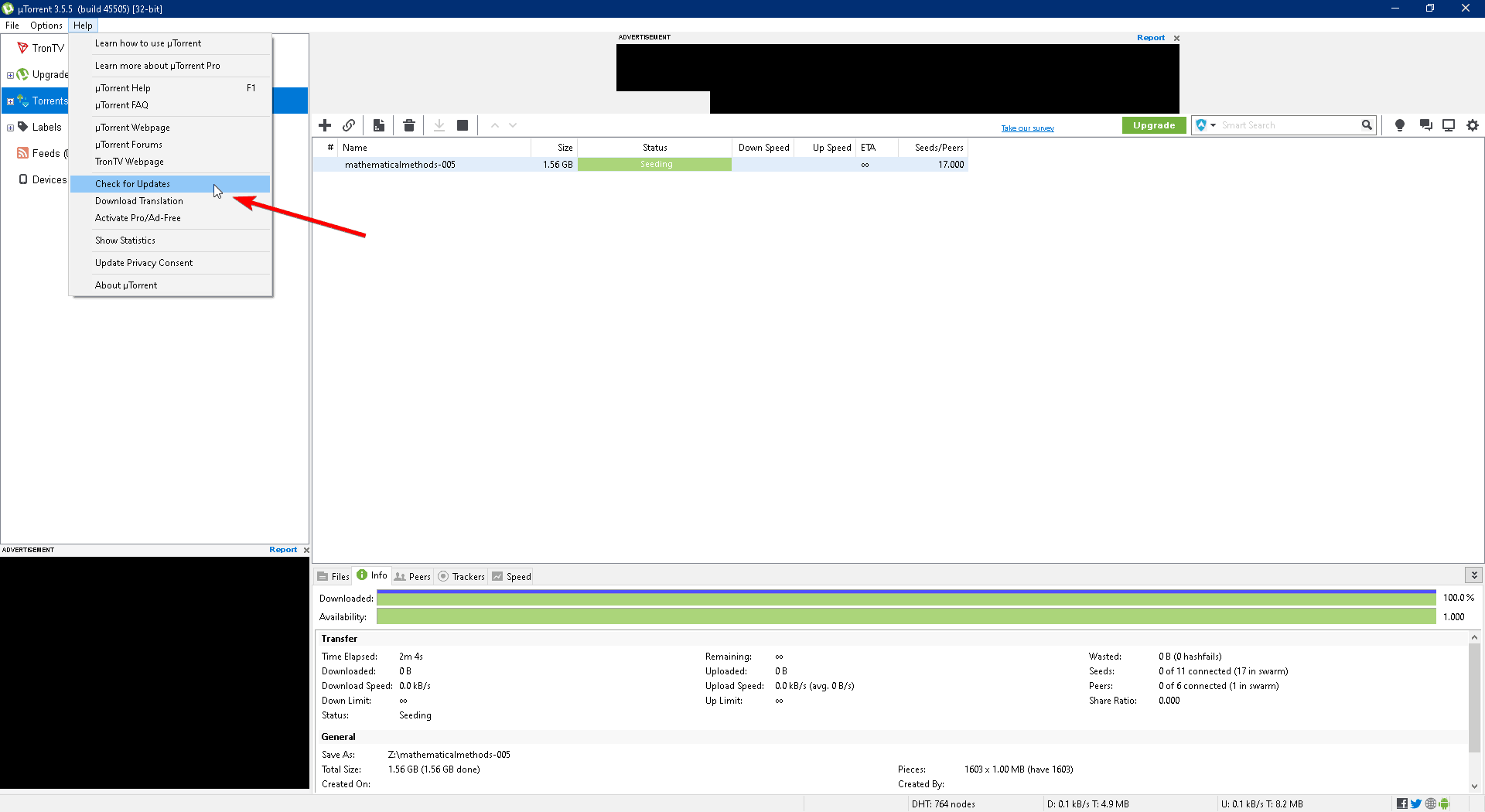Remove torrent using the trash icon
This screenshot has width=1485, height=812.
[409, 125]
